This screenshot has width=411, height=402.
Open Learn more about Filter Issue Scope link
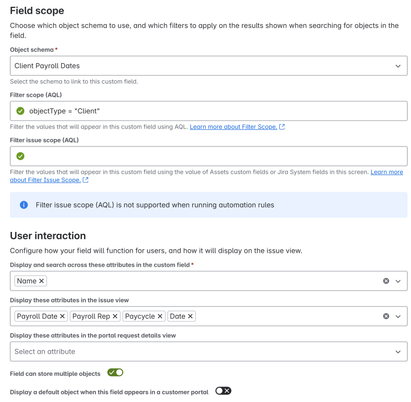coord(206,176)
